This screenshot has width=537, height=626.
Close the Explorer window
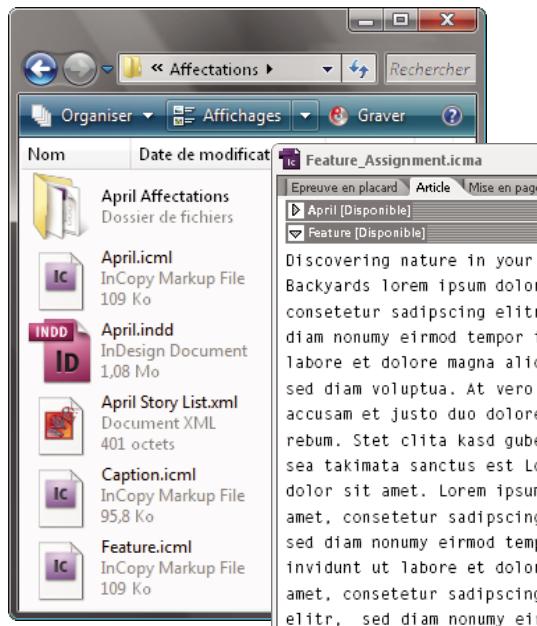[447, 20]
